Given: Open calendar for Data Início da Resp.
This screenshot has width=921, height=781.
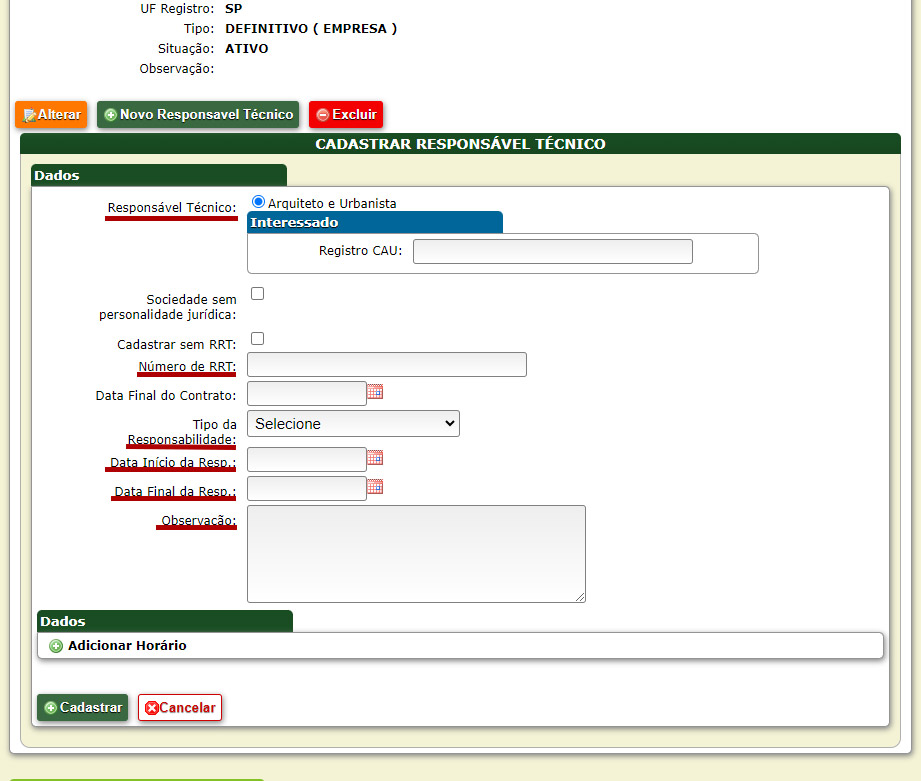Looking at the screenshot, I should pos(375,458).
